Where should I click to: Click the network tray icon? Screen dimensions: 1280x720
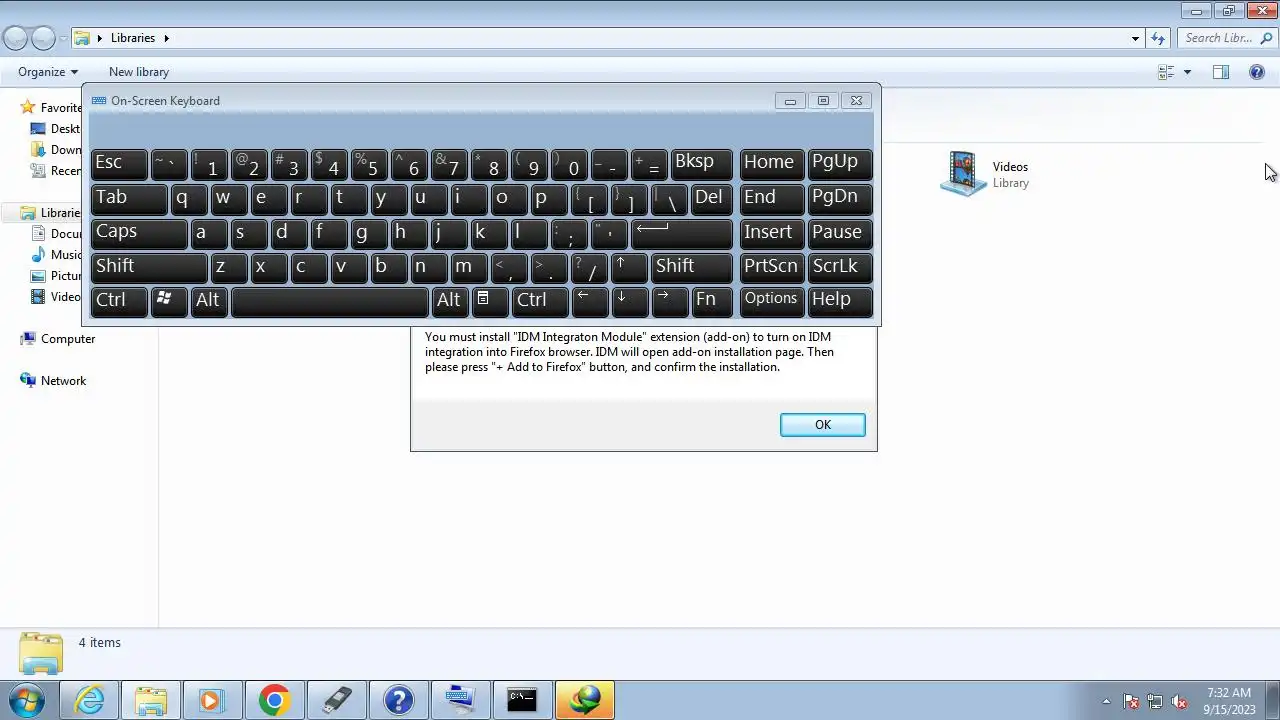[x=1155, y=701]
